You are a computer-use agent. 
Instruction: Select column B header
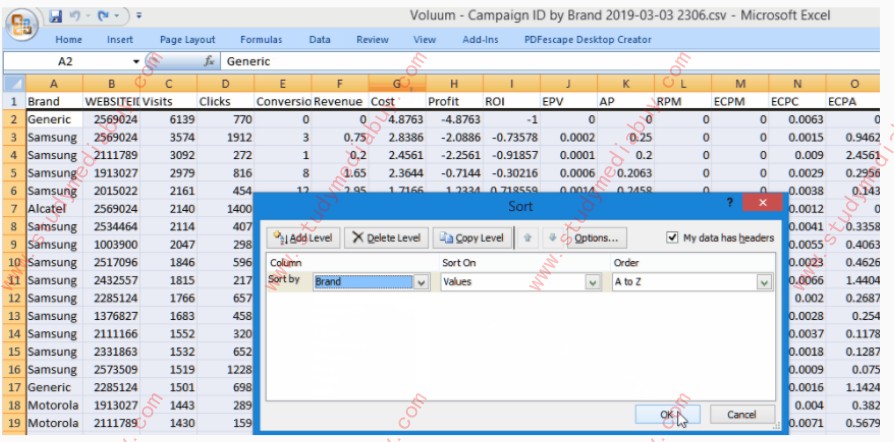pos(111,84)
